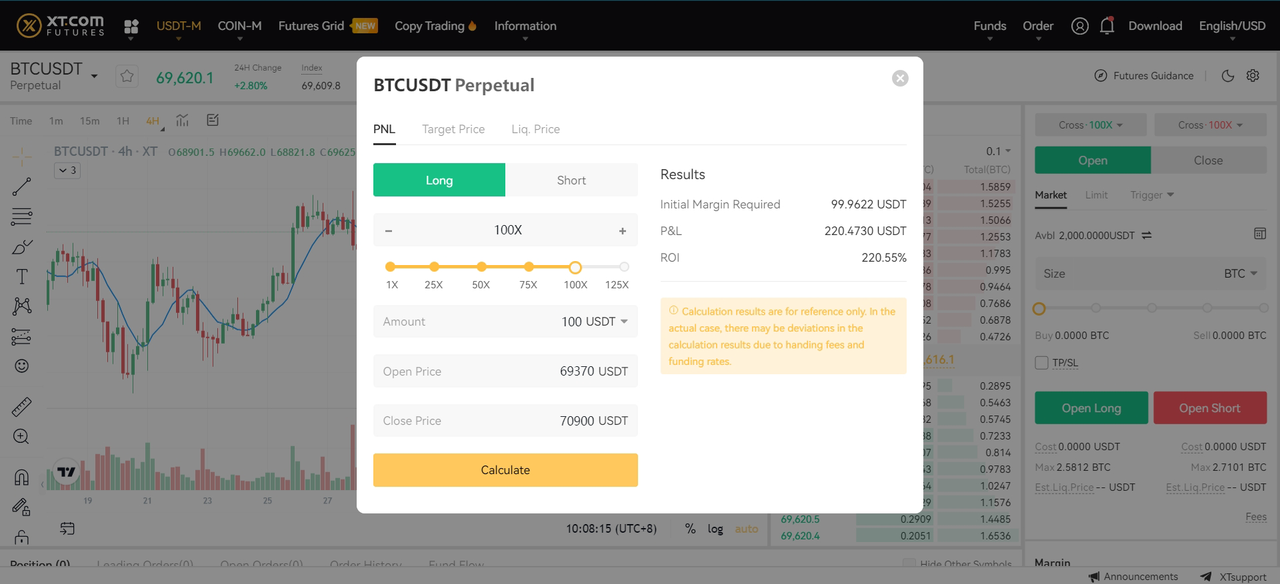Select the forecasting projection tool
Viewport: 1280px width, 584px height.
click(x=21, y=337)
